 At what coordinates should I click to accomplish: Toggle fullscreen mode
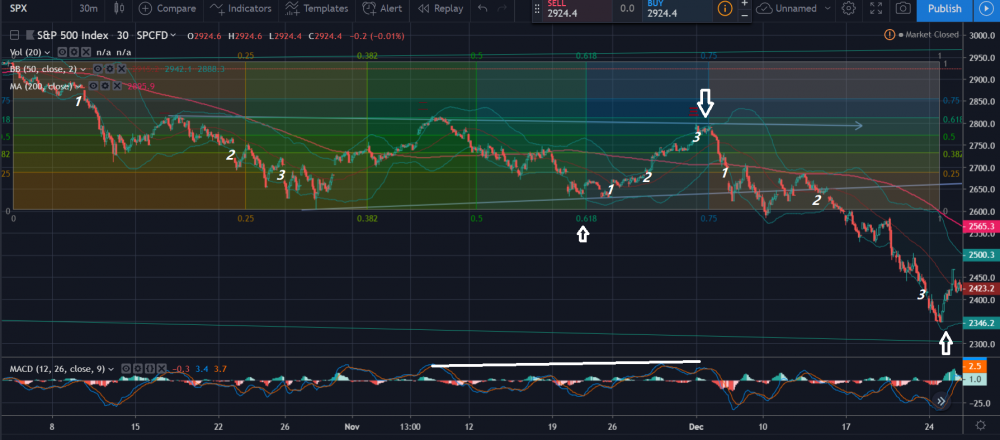(876, 9)
